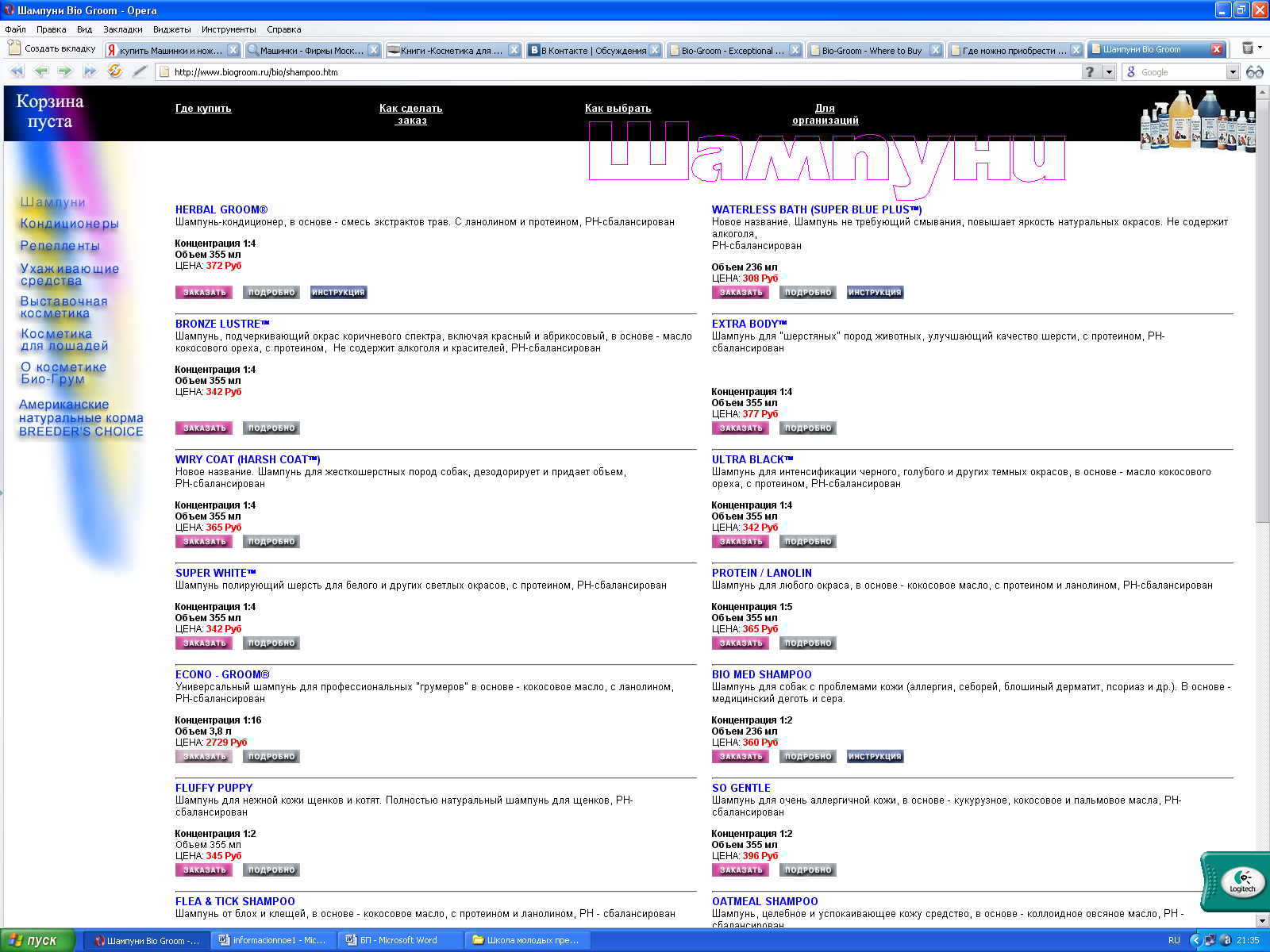Click ИНСТРУКЦИЯ for Herbal Groom
Image resolution: width=1270 pixels, height=952 pixels.
pos(338,293)
